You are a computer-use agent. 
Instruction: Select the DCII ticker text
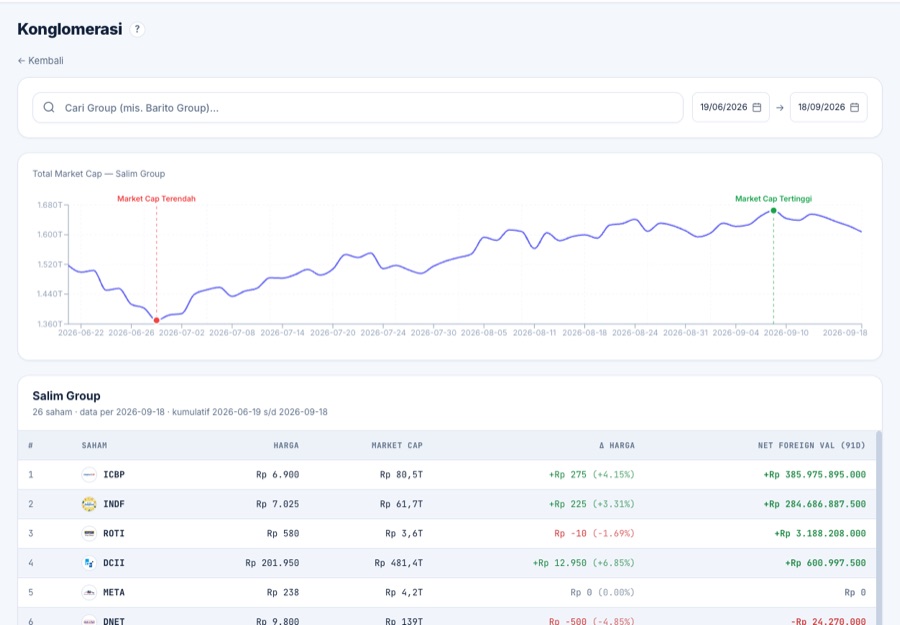click(x=114, y=563)
